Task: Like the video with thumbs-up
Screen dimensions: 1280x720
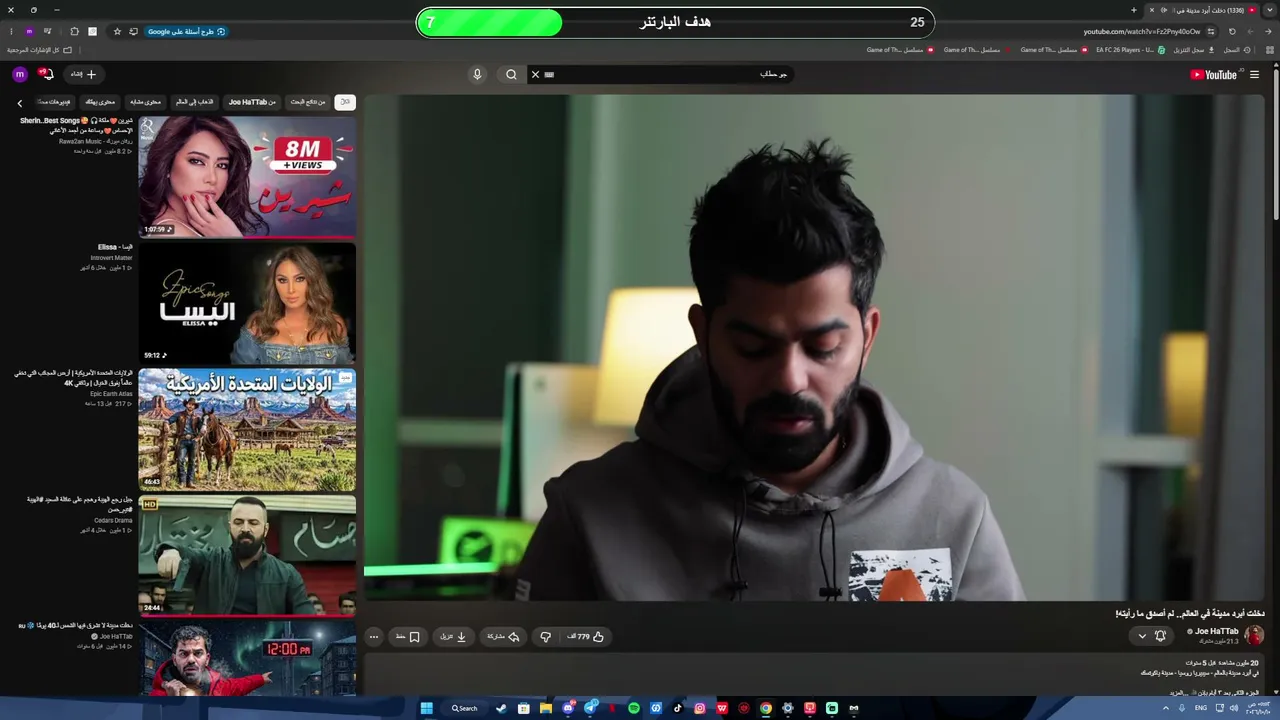Action: (x=587, y=636)
